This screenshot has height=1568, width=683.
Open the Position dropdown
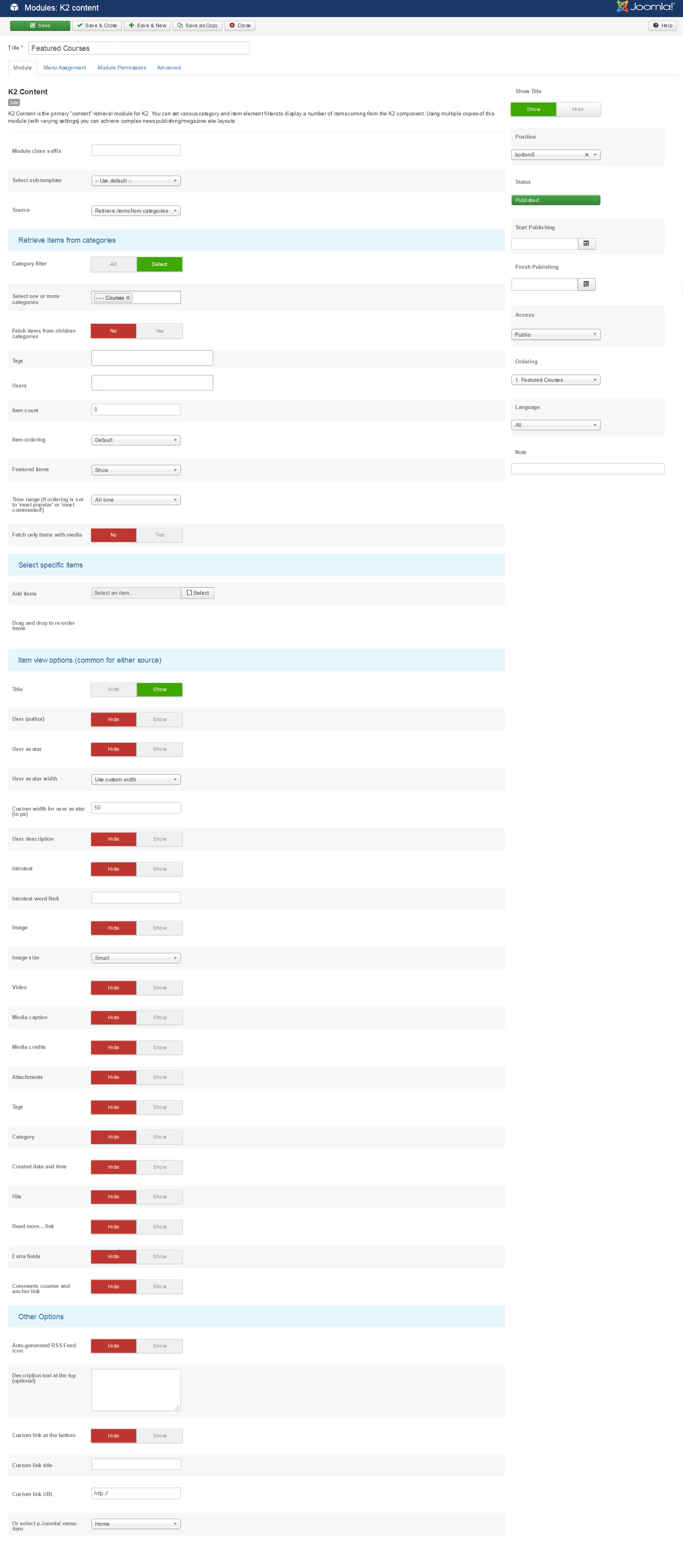point(556,154)
